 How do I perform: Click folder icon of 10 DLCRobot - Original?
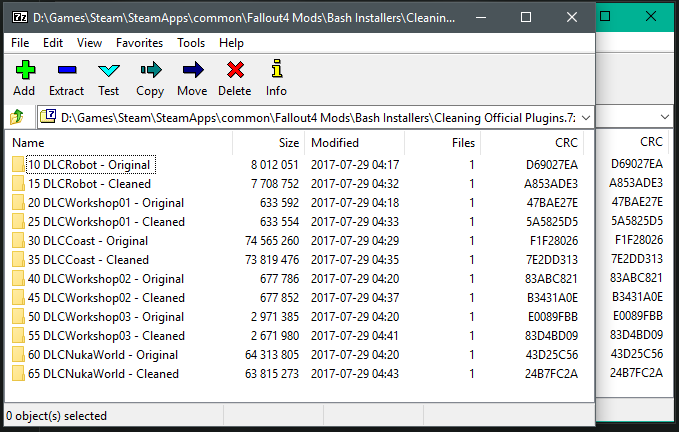click(18, 164)
